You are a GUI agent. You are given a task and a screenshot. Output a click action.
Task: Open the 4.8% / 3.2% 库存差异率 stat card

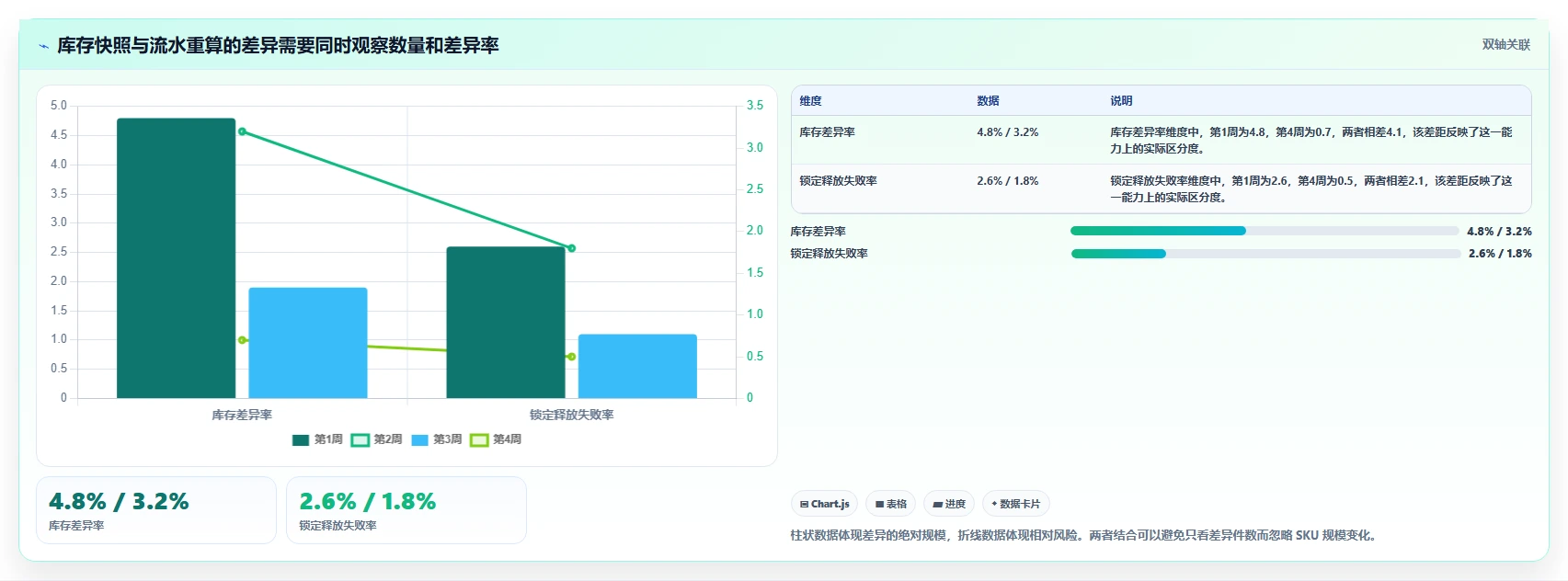(156, 510)
